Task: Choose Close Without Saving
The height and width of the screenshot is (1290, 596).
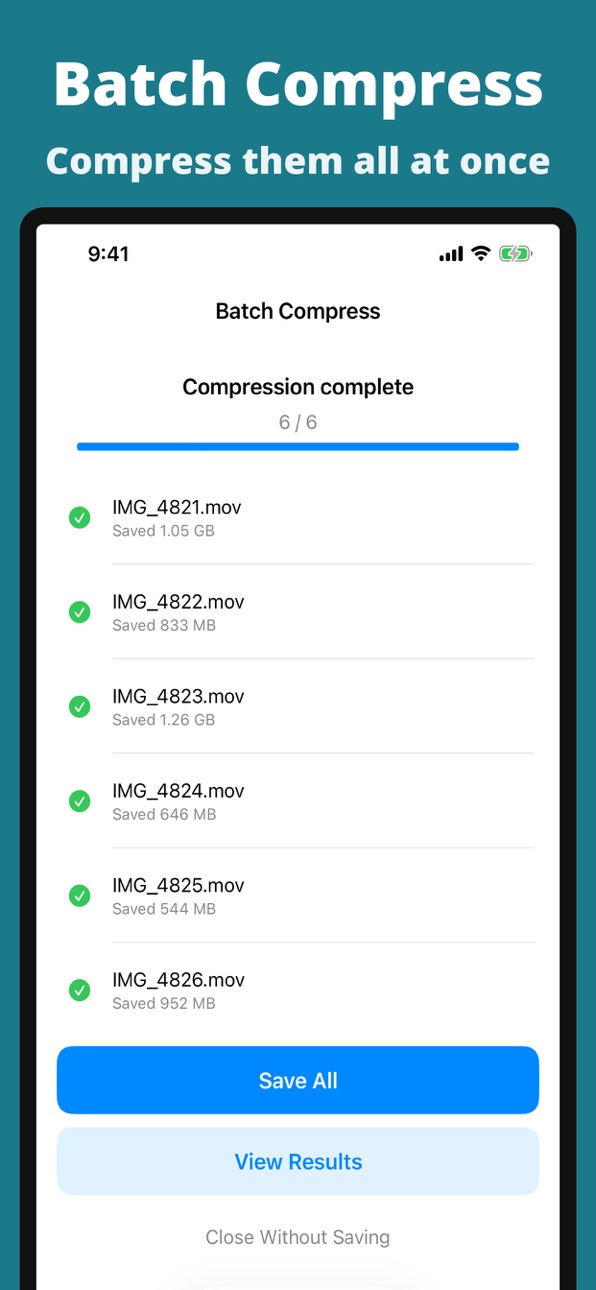Action: pos(298,1237)
